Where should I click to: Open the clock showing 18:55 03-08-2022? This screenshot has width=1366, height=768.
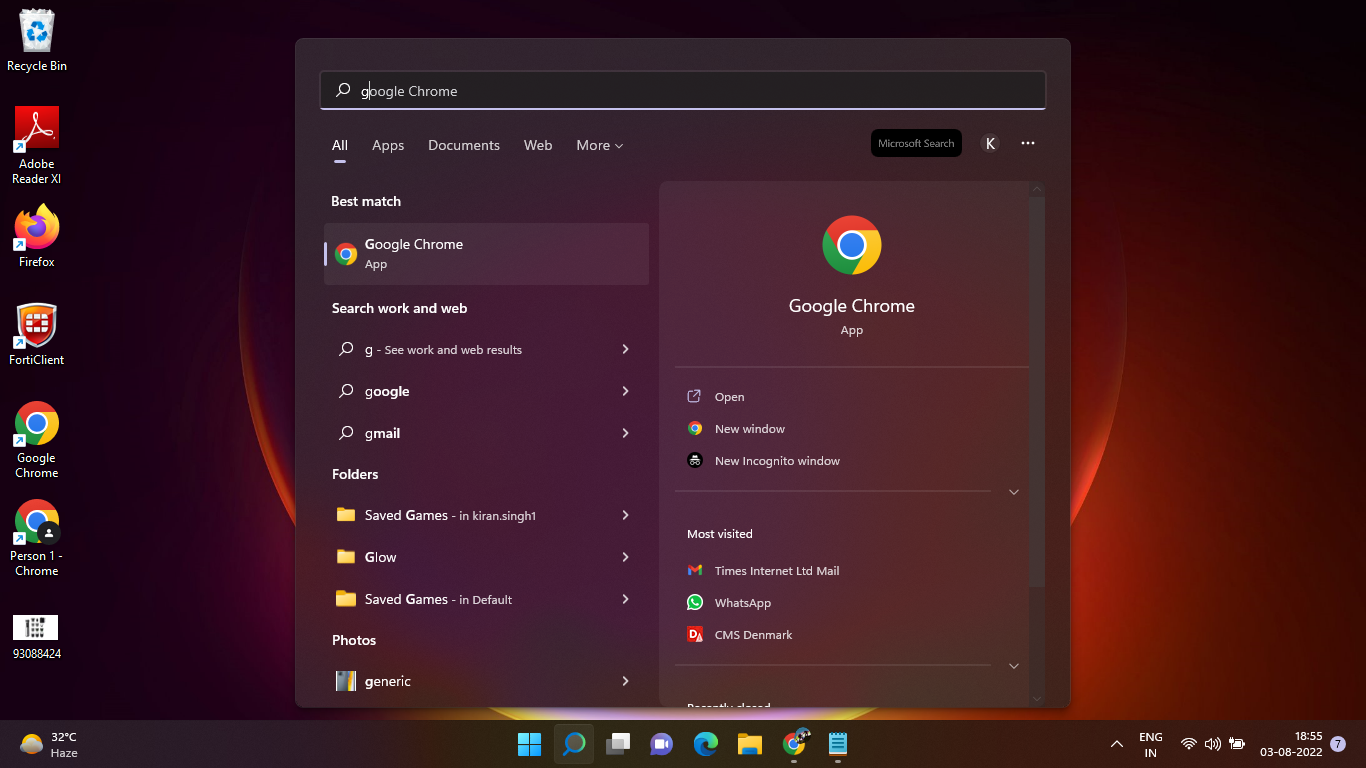tap(1291, 744)
